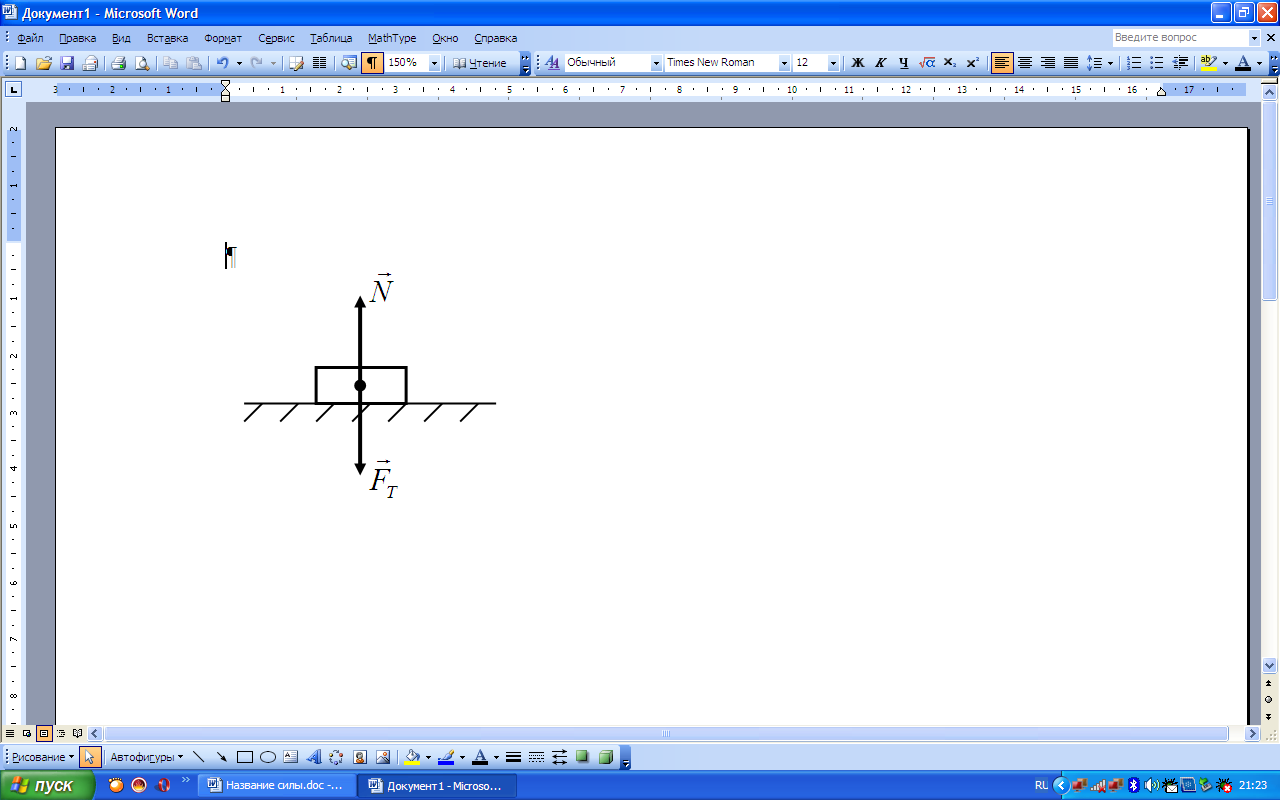This screenshot has height=800, width=1280.
Task: Print the document with the printer icon
Action: click(118, 63)
